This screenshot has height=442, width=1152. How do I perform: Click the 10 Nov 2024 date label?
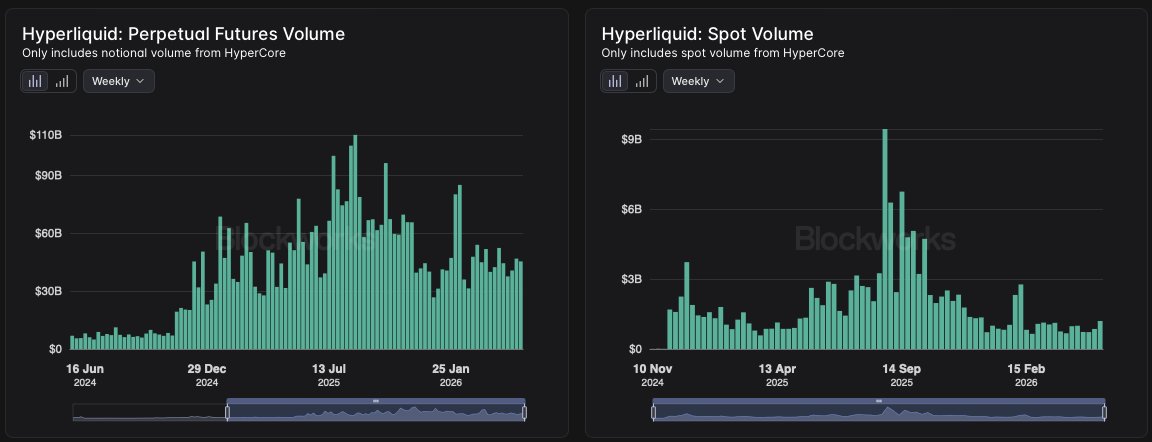(x=652, y=374)
